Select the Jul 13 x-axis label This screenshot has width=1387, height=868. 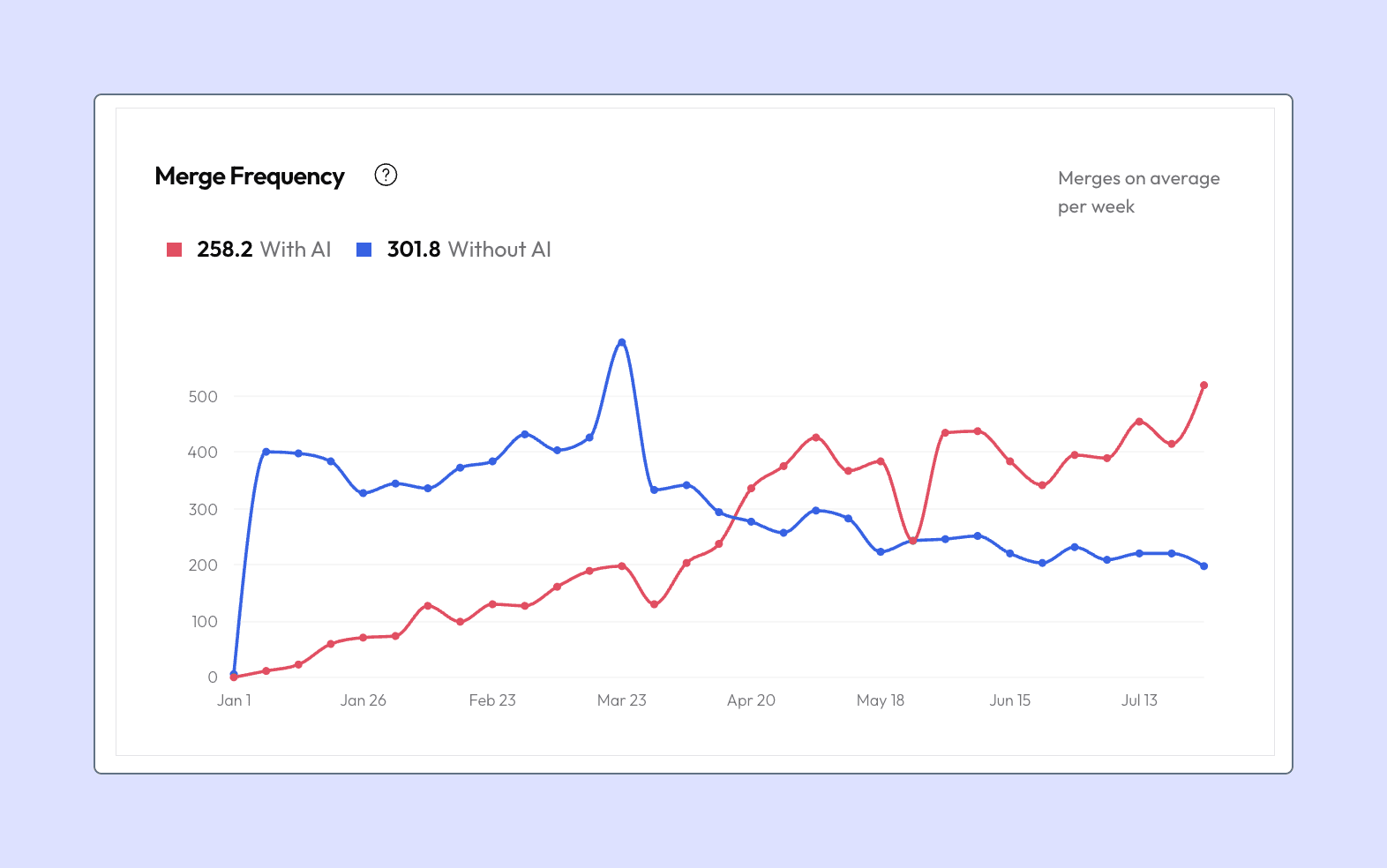point(1139,700)
